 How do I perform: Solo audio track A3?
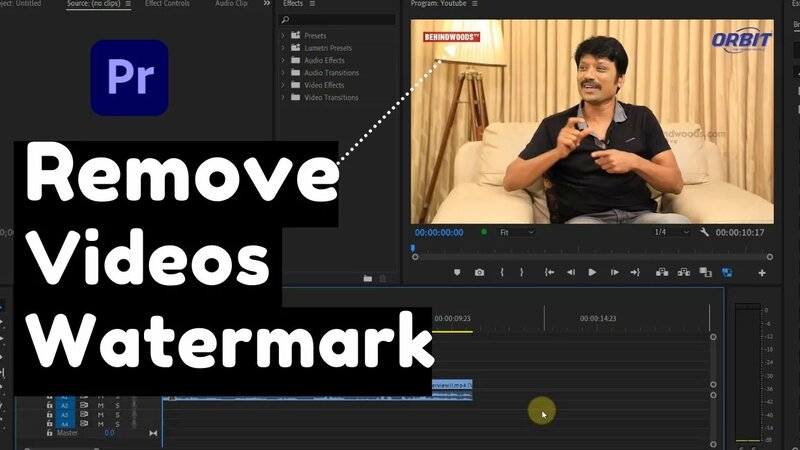[x=117, y=415]
